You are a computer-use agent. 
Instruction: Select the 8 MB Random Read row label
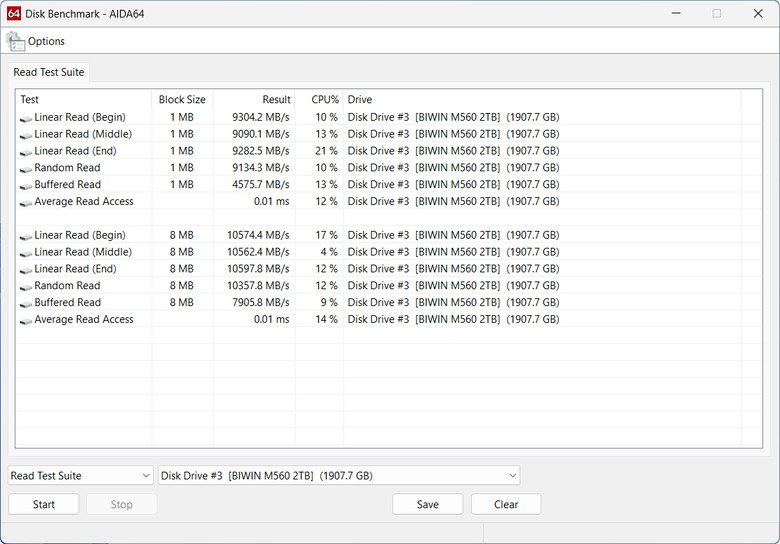pyautogui.click(x=67, y=286)
